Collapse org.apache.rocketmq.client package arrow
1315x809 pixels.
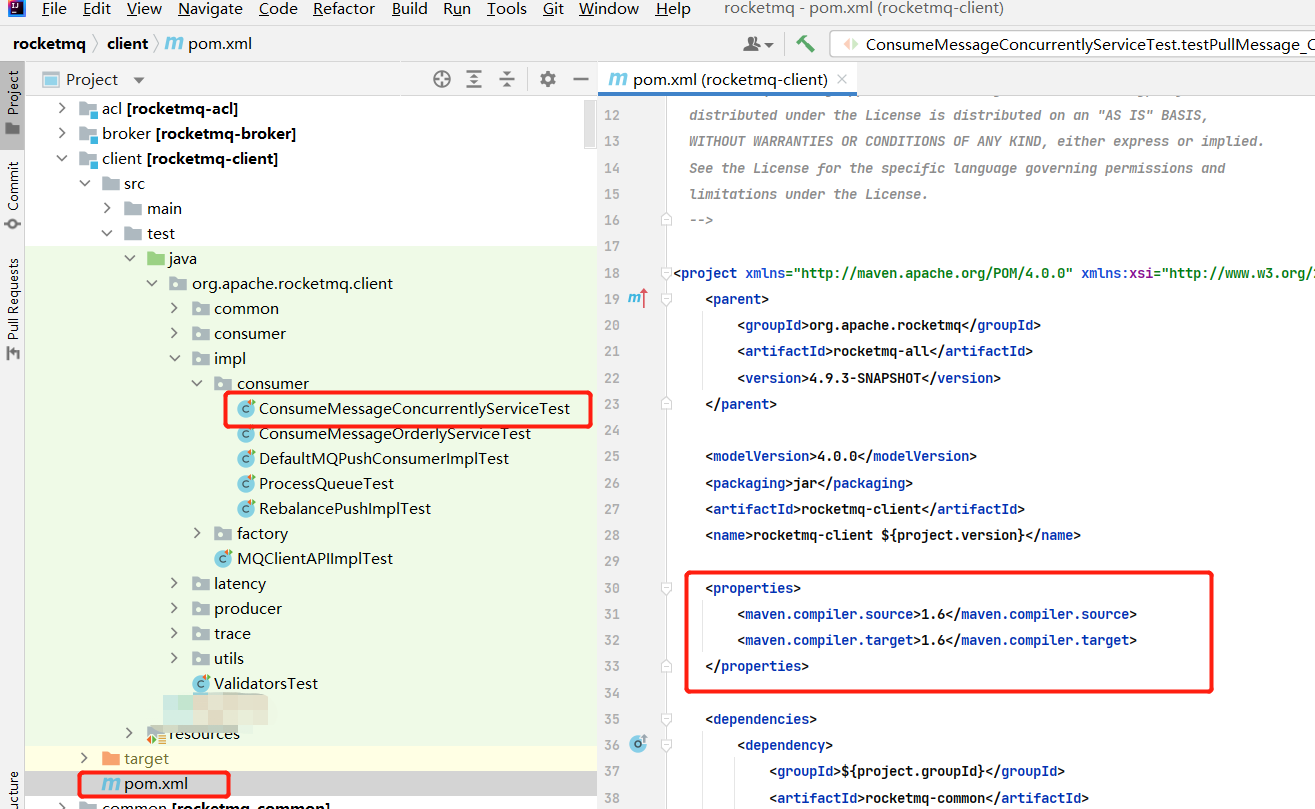point(152,283)
